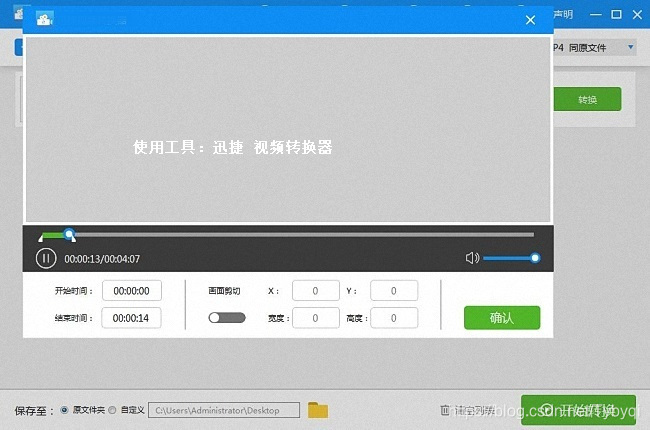Select the 自定义 radio button
Image resolution: width=650 pixels, height=430 pixels.
click(112, 410)
